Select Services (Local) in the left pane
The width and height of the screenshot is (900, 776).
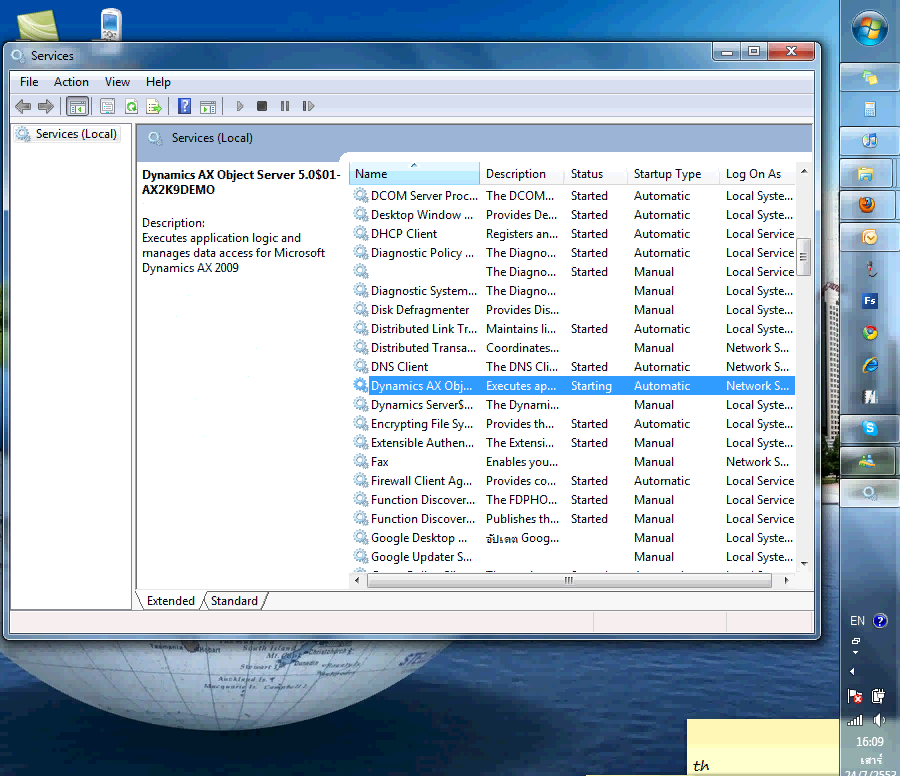pyautogui.click(x=75, y=133)
